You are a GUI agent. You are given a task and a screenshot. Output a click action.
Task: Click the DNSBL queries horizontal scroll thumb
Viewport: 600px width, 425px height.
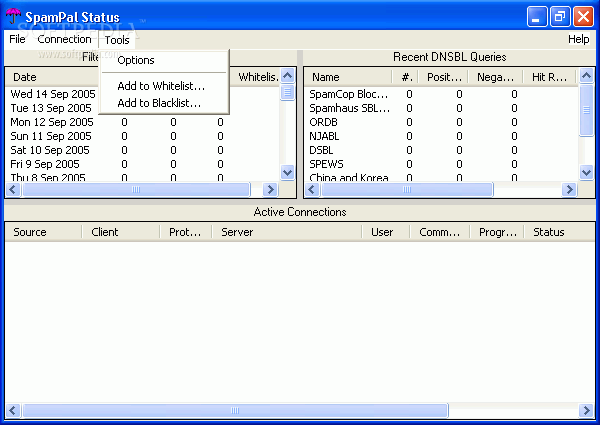[x=407, y=189]
